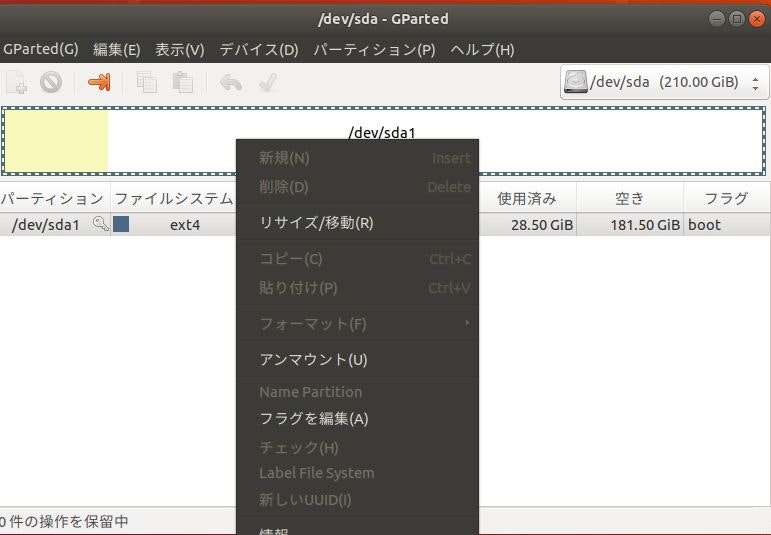
Task: Open the 表示(V) menu
Action: click(x=179, y=49)
